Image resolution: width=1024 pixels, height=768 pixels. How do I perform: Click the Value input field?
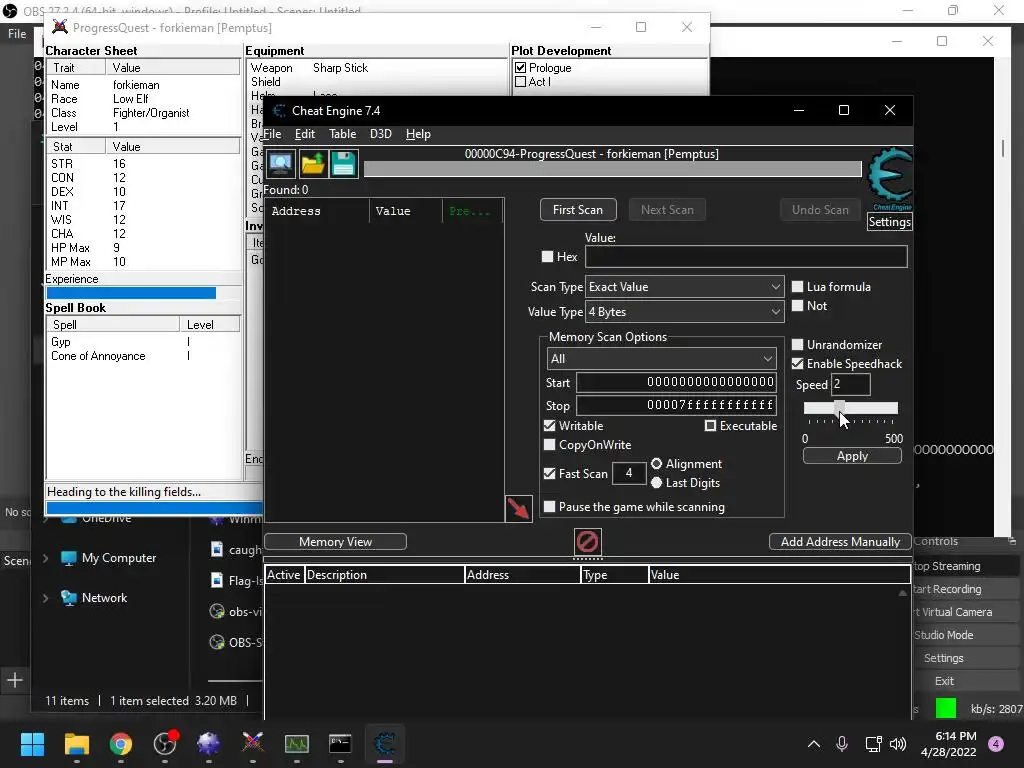[746, 257]
